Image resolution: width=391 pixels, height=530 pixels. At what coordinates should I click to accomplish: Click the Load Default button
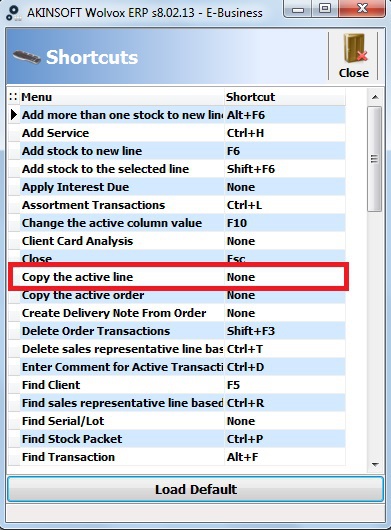[x=195, y=489]
